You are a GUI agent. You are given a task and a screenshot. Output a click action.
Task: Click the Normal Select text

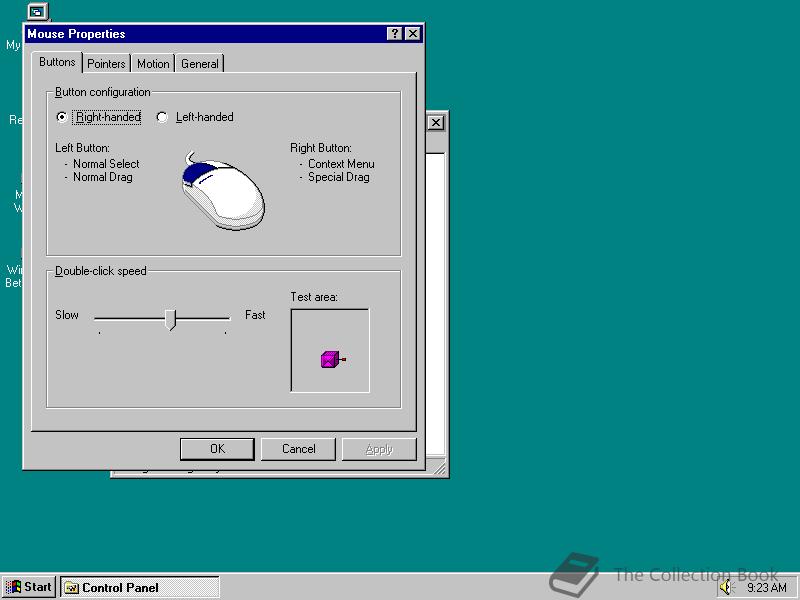pyautogui.click(x=106, y=164)
